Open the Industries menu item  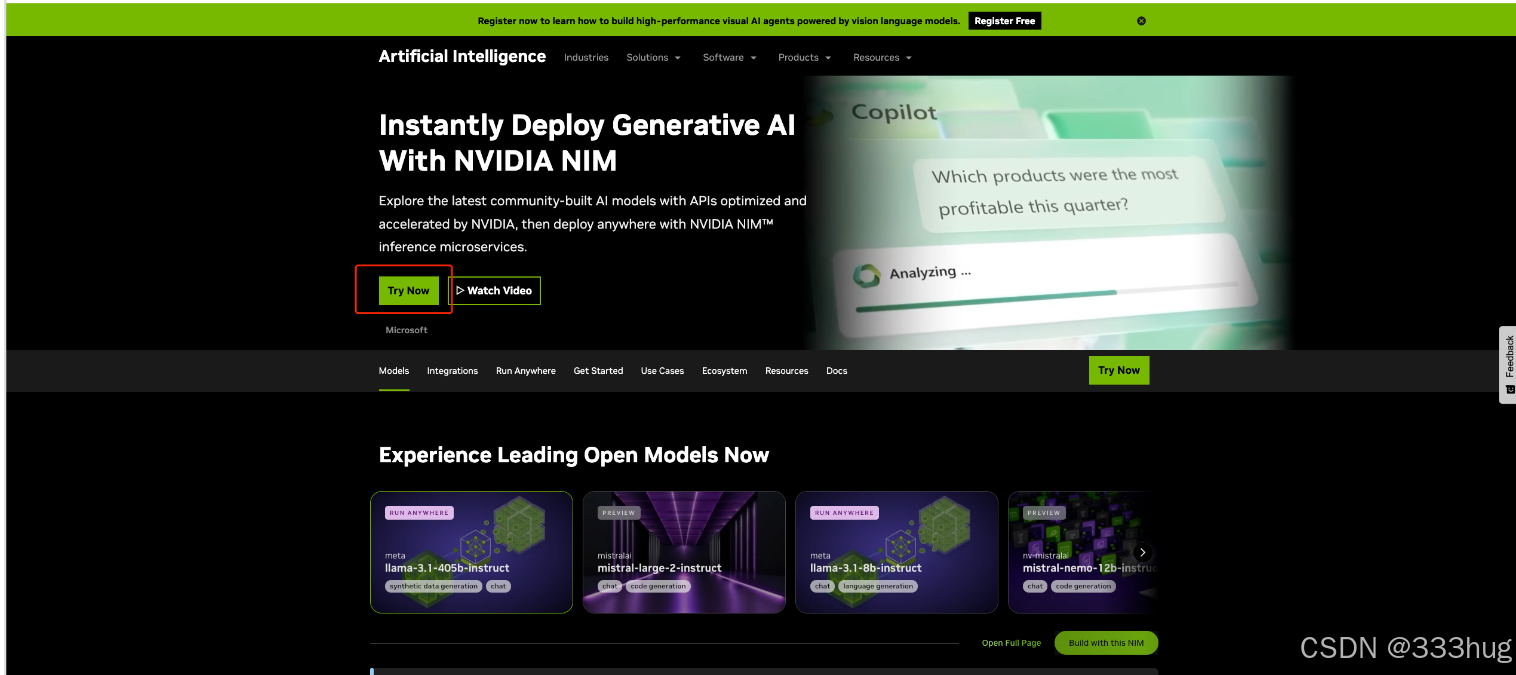[x=586, y=58]
